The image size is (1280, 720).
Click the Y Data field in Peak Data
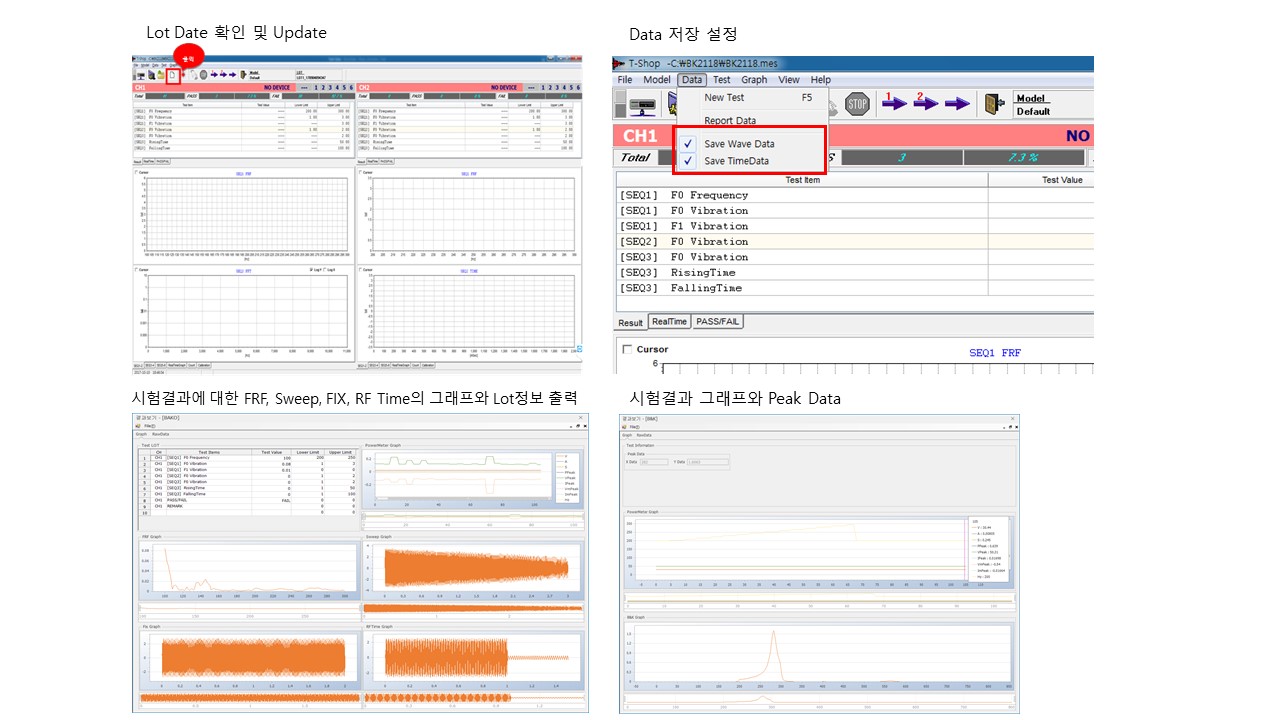[x=708, y=462]
